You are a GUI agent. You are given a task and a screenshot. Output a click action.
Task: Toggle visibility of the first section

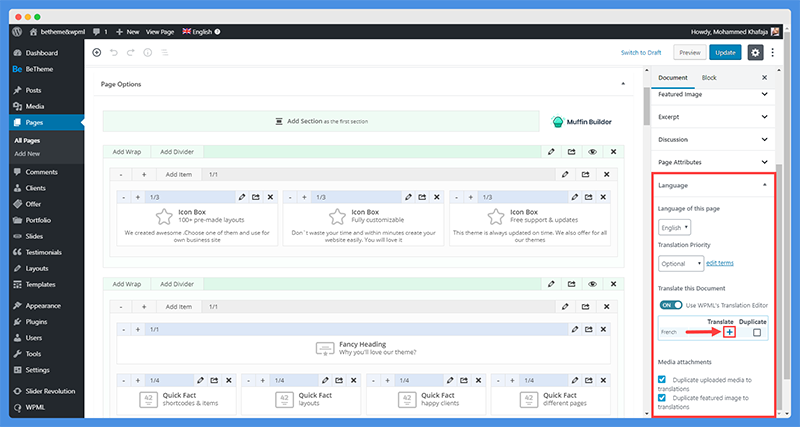(592, 152)
